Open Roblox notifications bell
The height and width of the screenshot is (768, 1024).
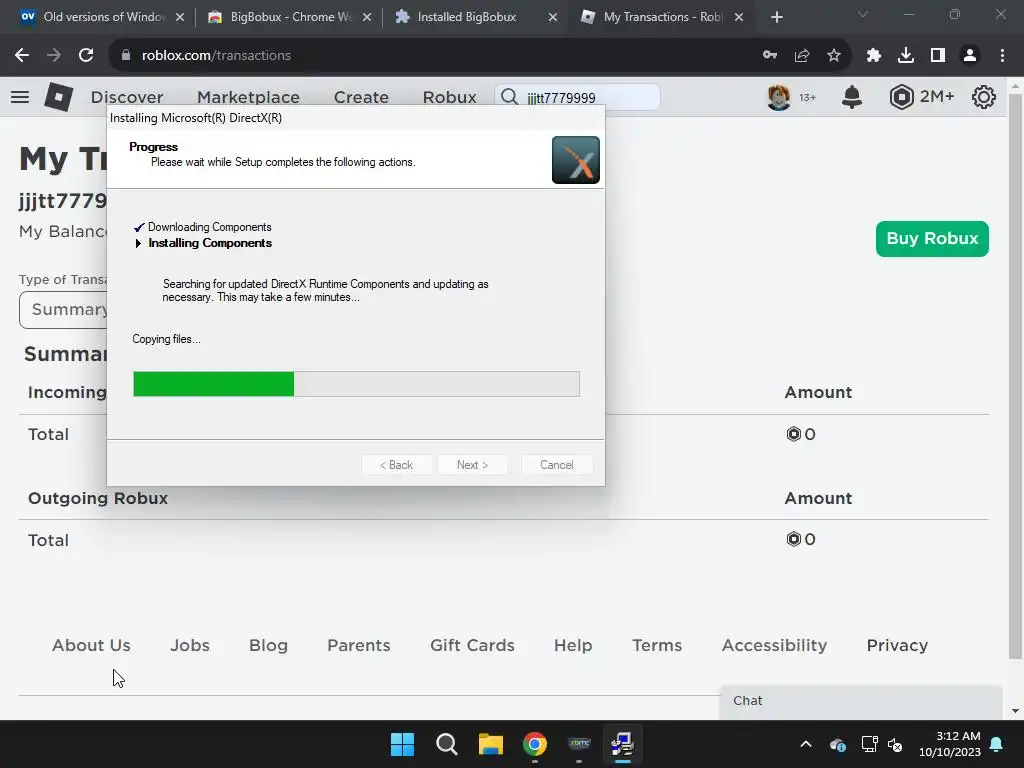pos(852,97)
